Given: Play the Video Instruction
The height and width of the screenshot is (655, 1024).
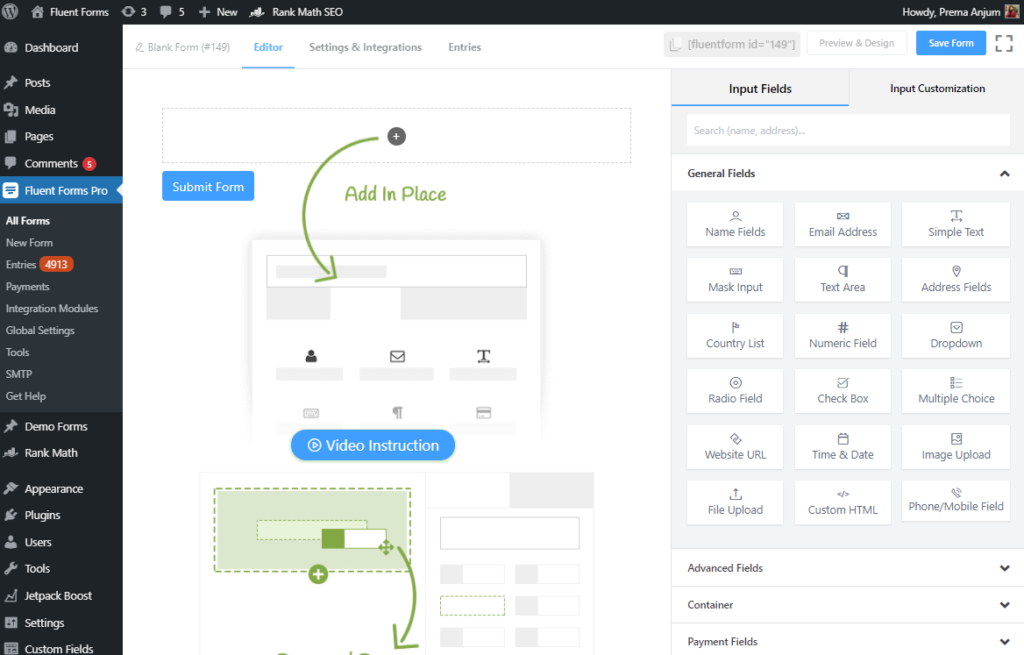Looking at the screenshot, I should point(373,446).
